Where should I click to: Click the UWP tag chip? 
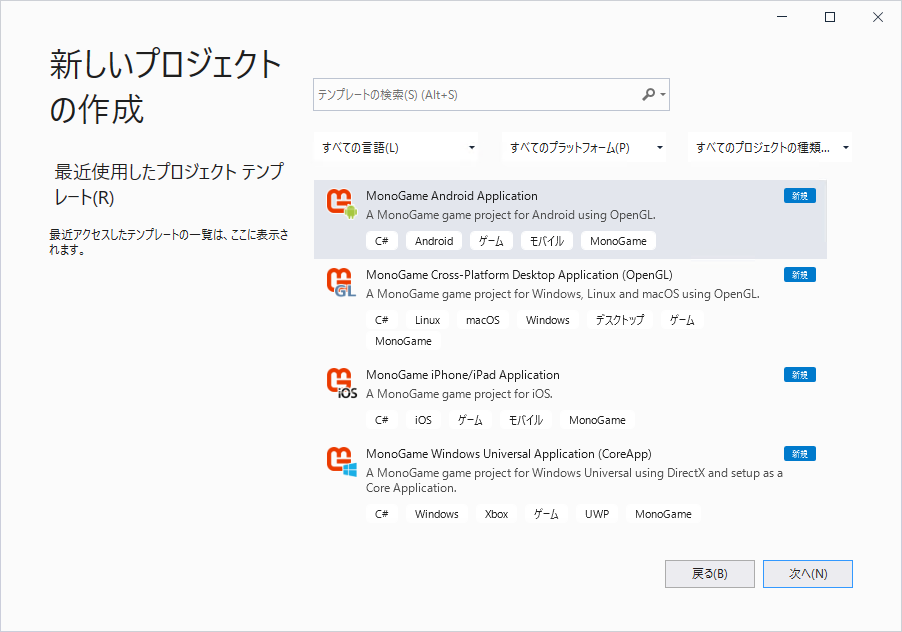(597, 514)
